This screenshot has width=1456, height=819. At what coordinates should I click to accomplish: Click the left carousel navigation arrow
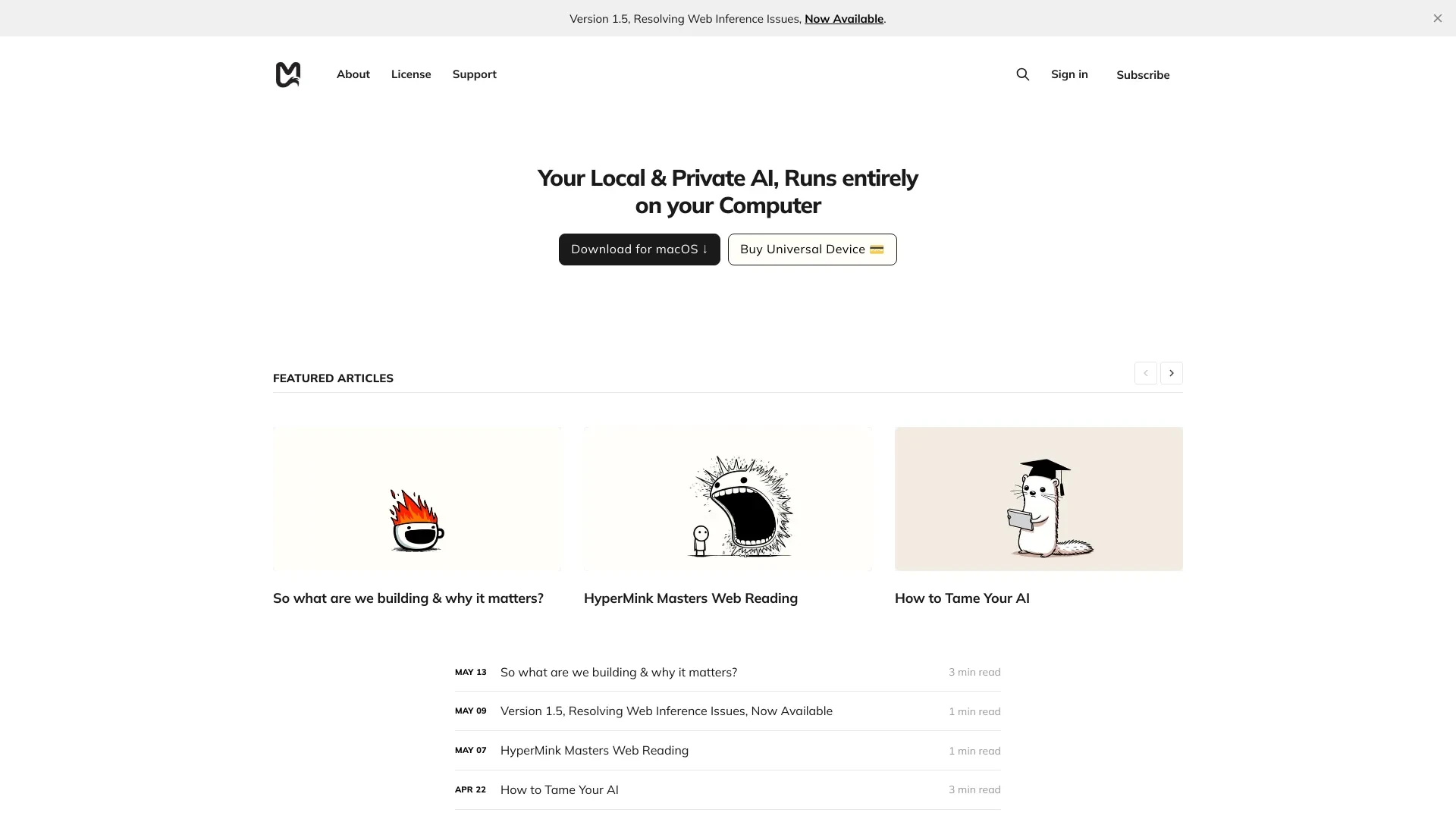pos(1145,373)
